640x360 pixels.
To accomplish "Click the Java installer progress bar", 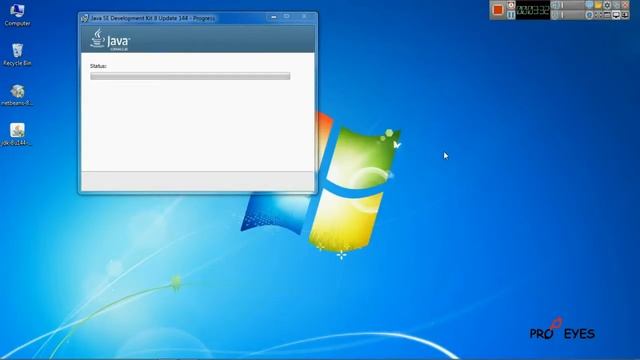I will [x=190, y=76].
